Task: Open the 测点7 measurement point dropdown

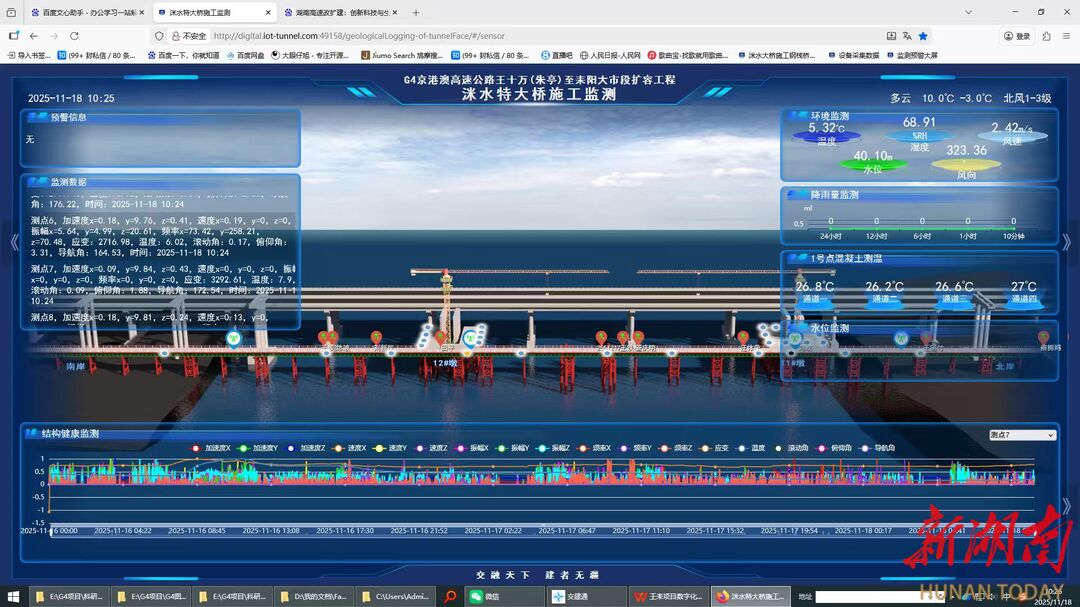Action: point(1021,435)
